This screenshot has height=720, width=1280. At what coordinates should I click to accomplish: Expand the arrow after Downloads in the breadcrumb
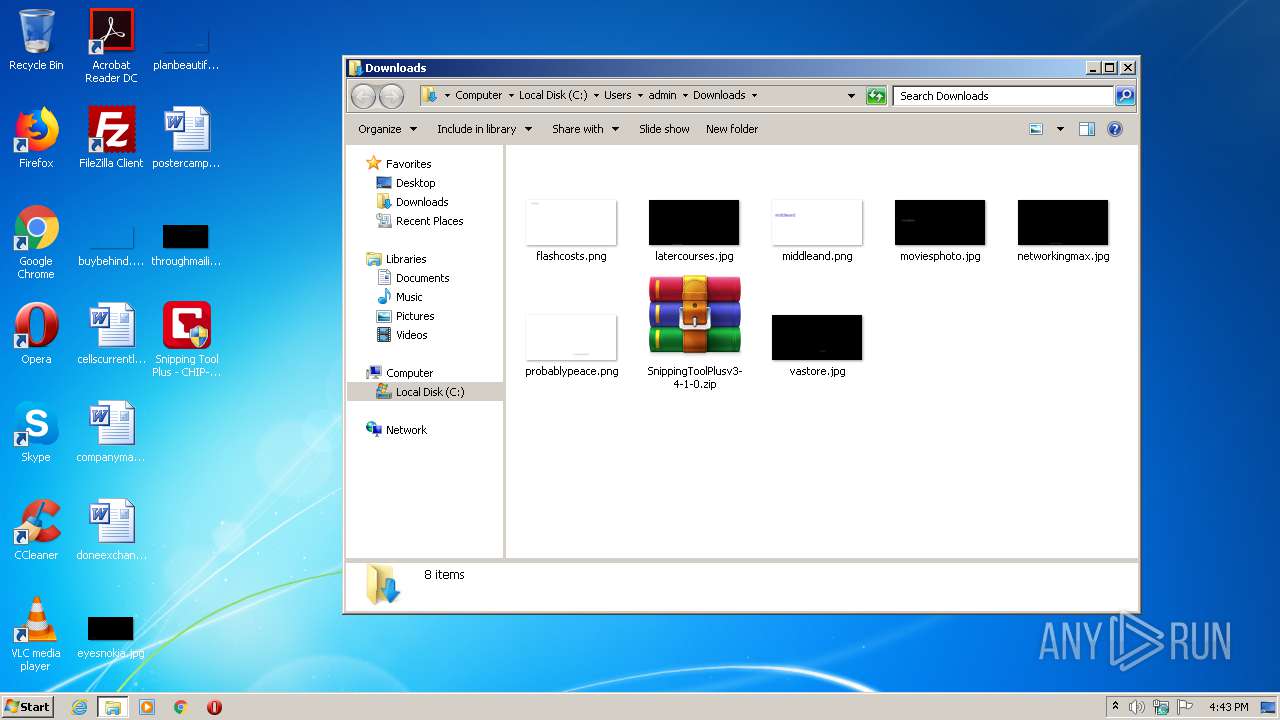point(754,96)
